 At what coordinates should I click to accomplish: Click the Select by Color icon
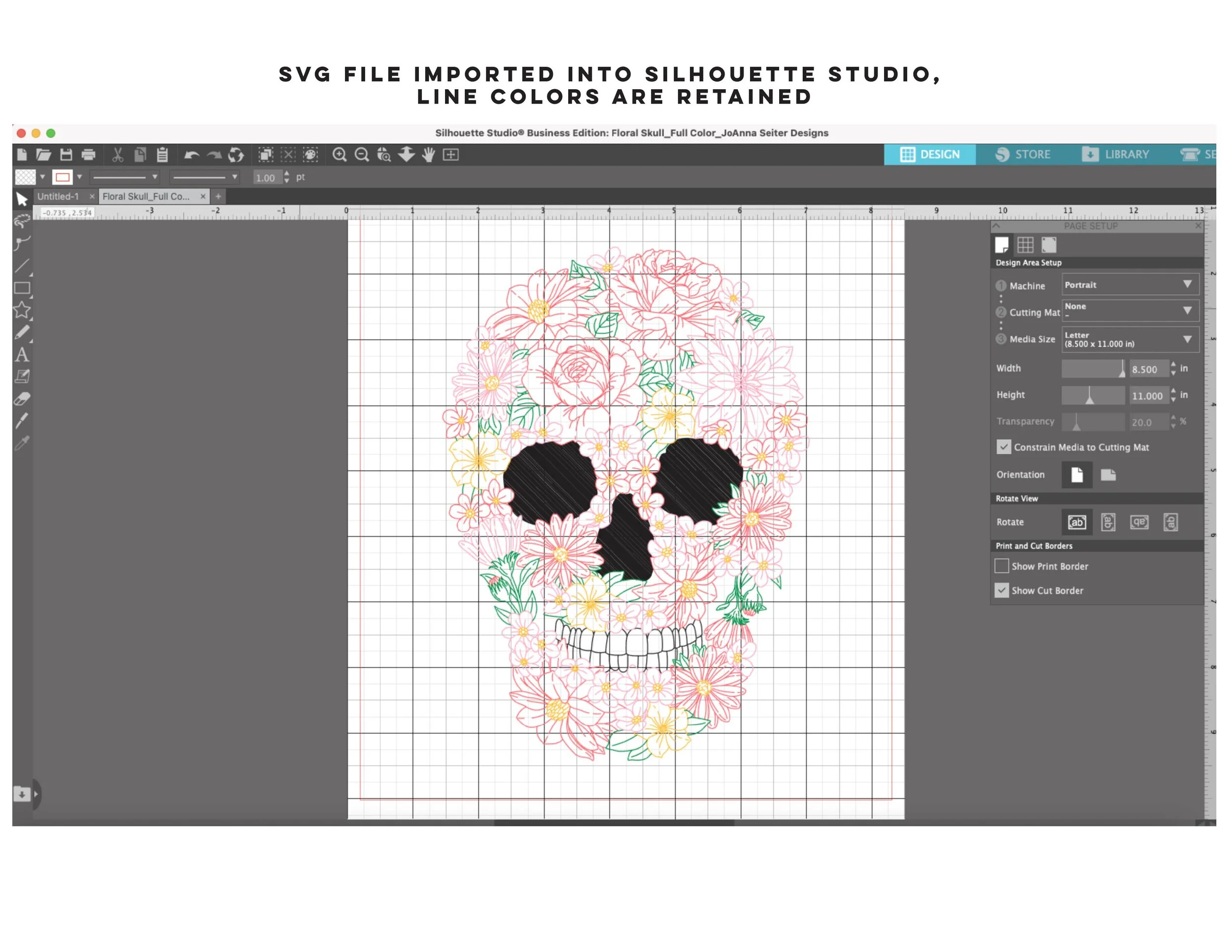coord(310,155)
